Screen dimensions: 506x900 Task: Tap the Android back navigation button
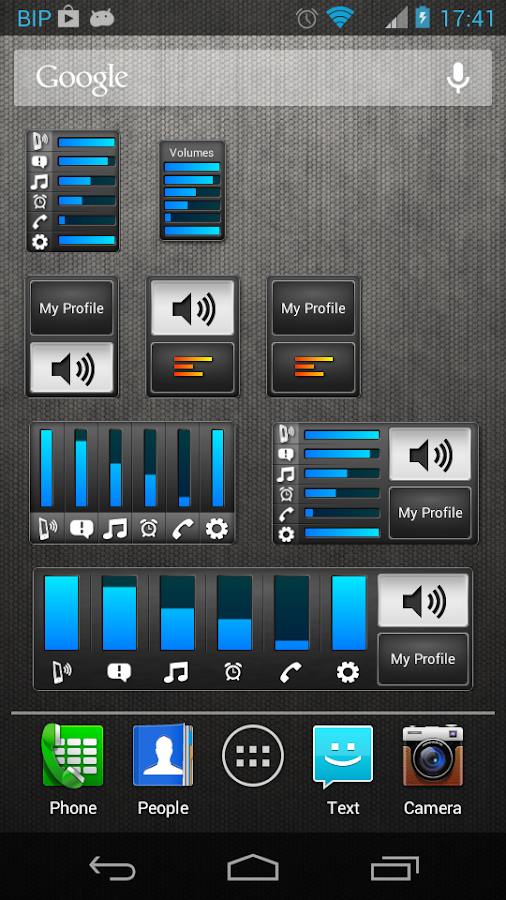(112, 867)
